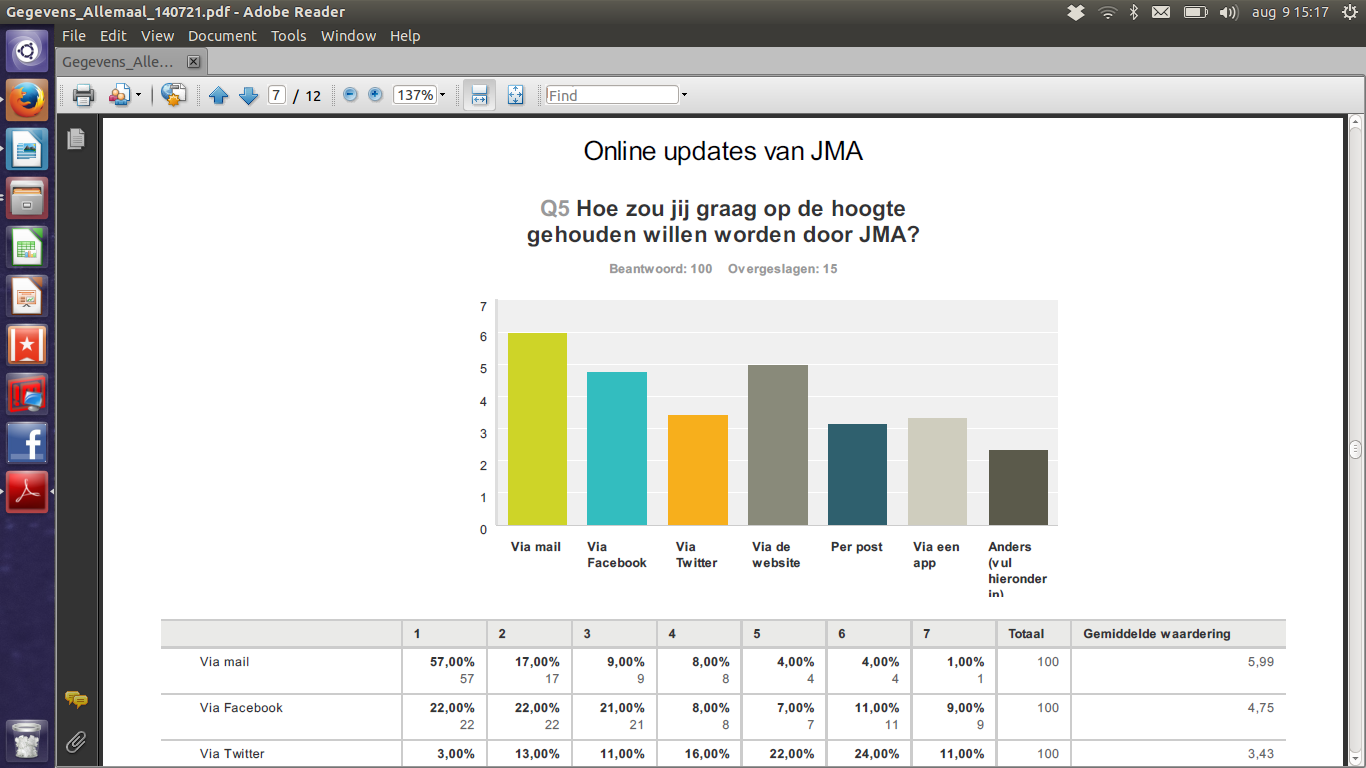Image resolution: width=1366 pixels, height=768 pixels.
Task: Open the Attachments paperclip panel icon
Action: tap(76, 742)
